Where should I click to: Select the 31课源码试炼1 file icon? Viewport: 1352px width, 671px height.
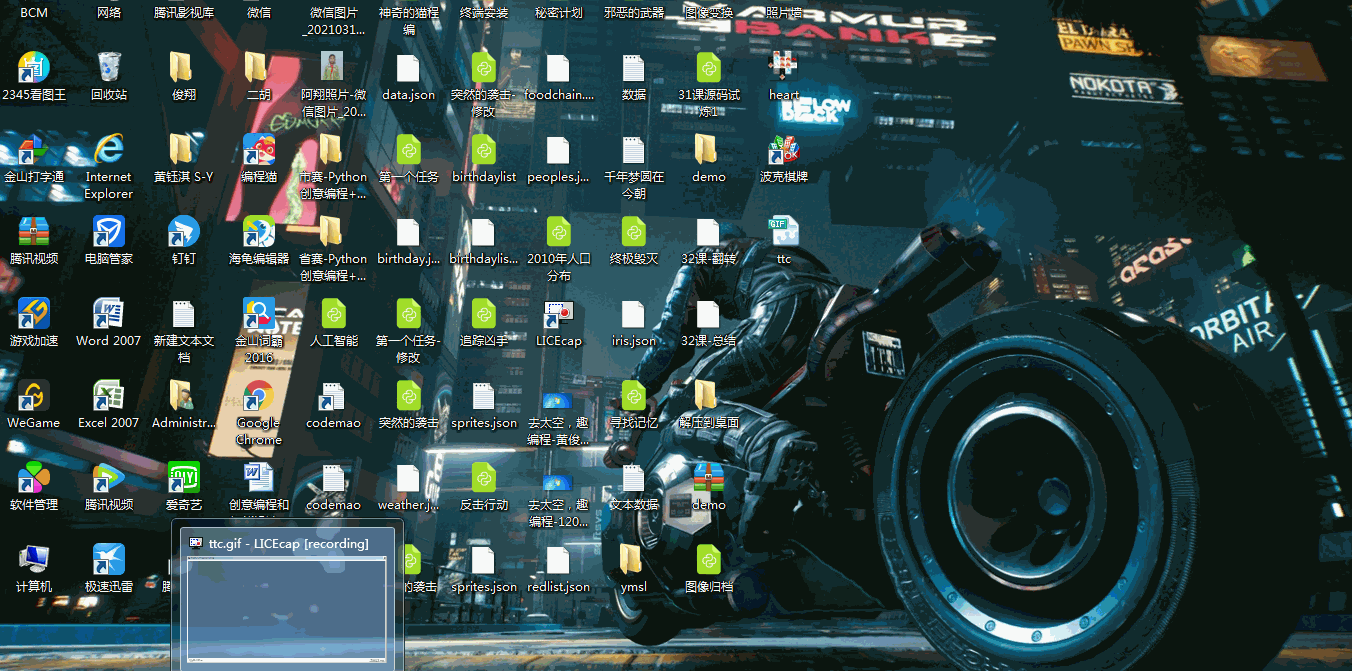[x=709, y=68]
